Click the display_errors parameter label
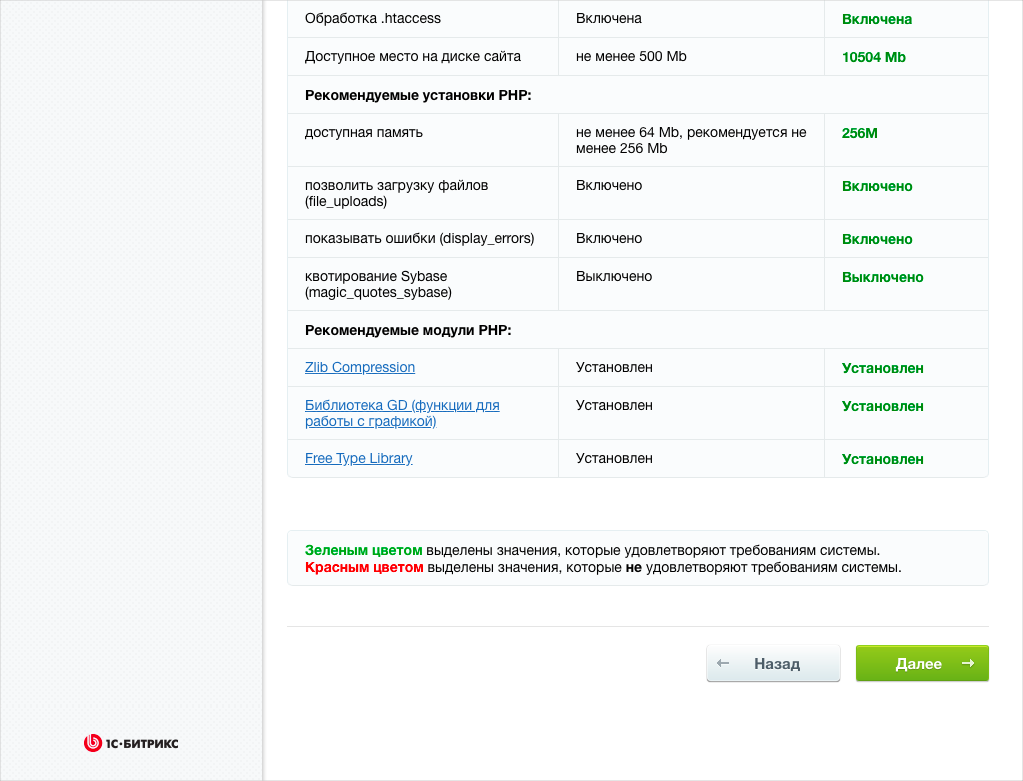 point(419,238)
